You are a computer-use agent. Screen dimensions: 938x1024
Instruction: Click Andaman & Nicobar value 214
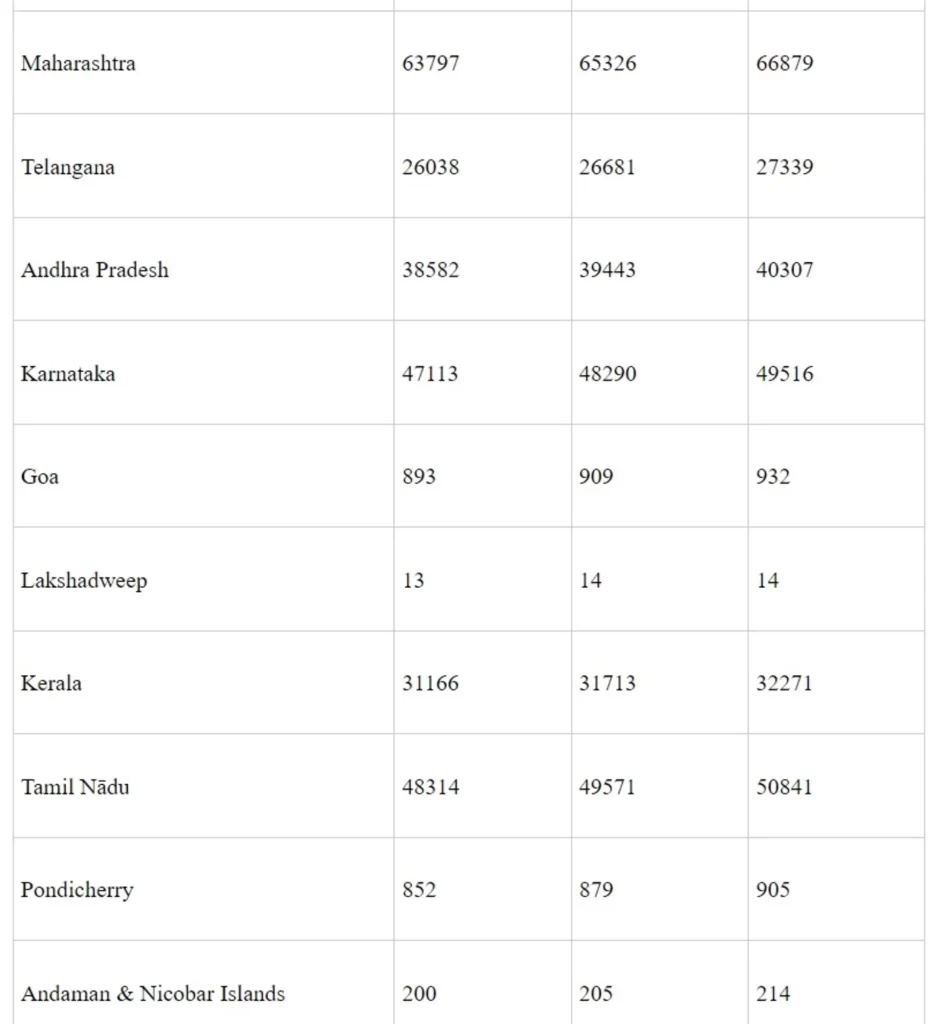click(x=773, y=994)
